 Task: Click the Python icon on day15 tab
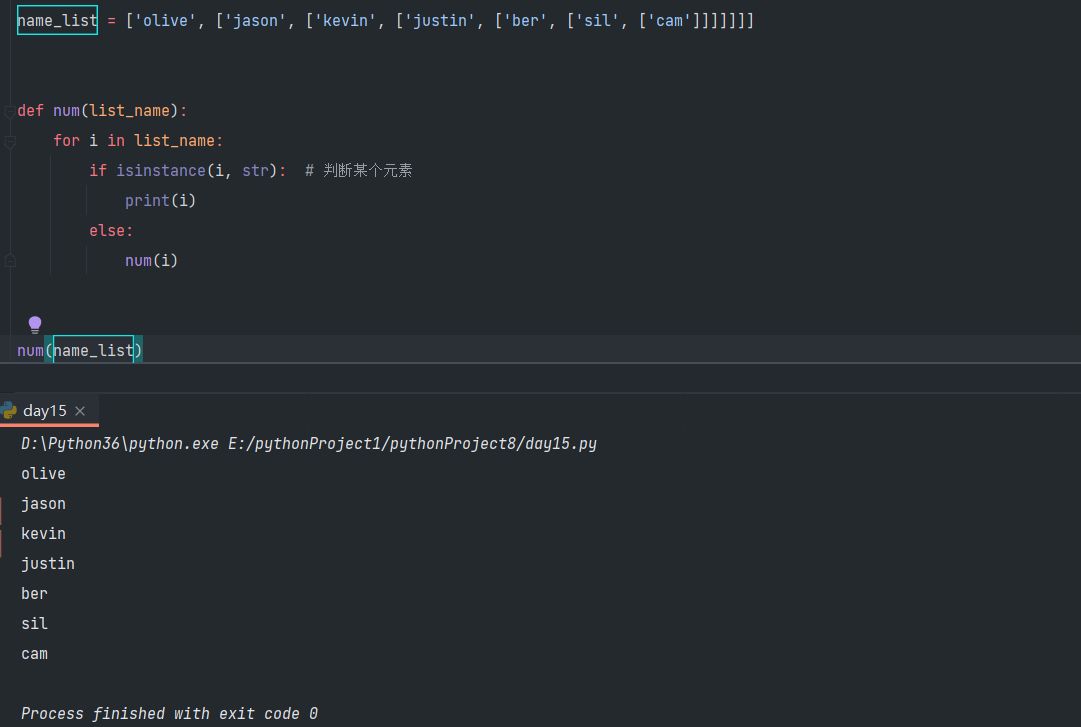coord(9,410)
